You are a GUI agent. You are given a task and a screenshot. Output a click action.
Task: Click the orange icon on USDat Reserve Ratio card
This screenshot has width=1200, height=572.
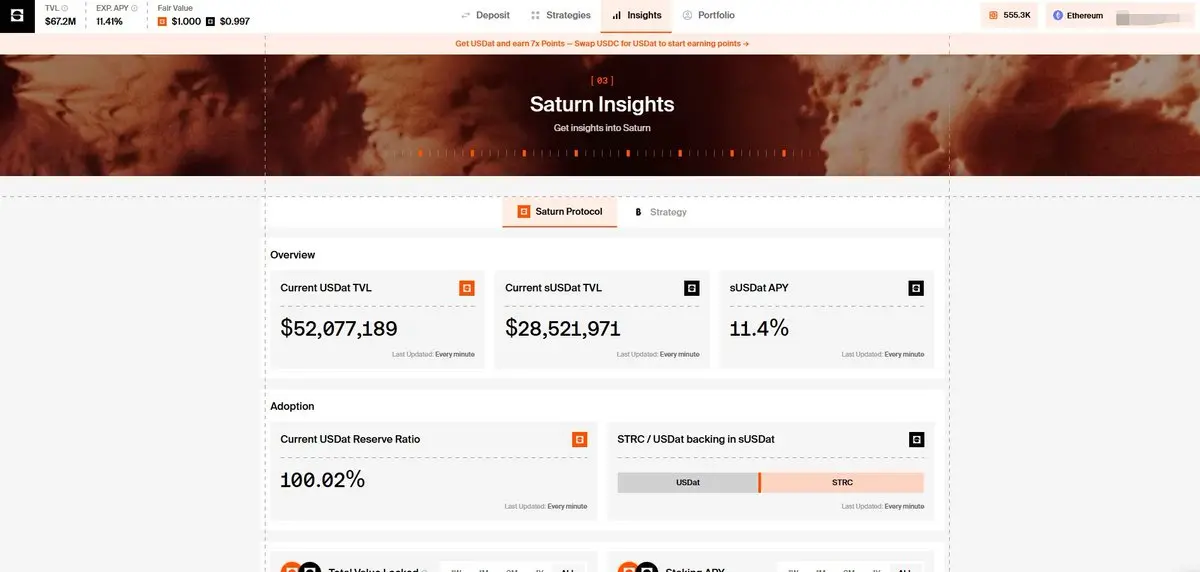point(579,439)
